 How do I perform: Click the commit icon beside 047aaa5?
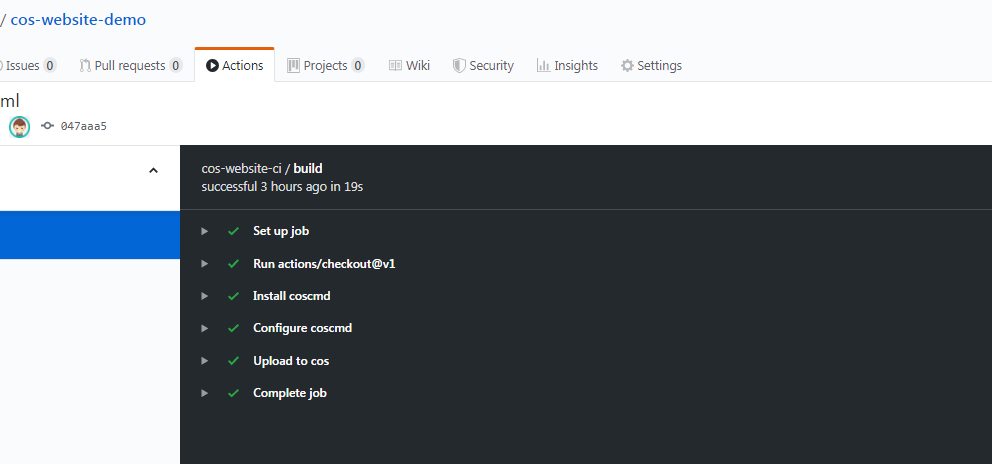[47, 126]
